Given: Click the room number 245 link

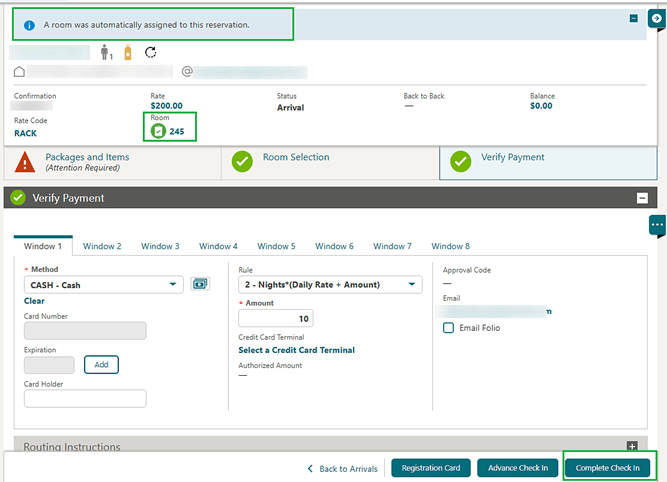Looking at the screenshot, I should coord(177,131).
